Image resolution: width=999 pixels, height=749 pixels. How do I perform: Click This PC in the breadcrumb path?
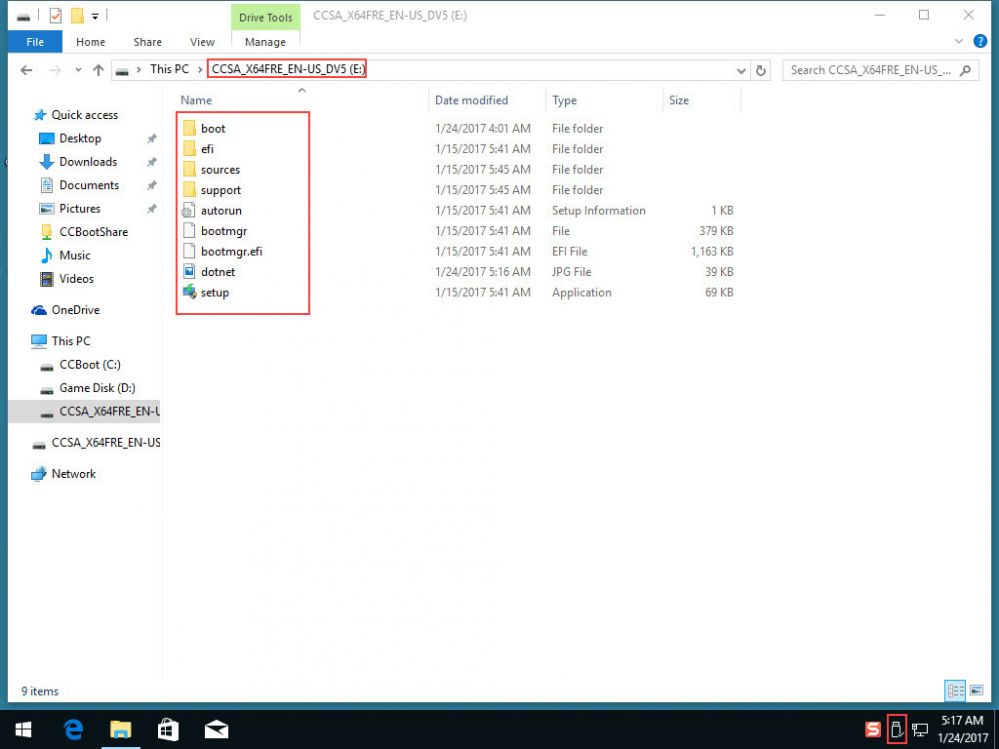[169, 70]
